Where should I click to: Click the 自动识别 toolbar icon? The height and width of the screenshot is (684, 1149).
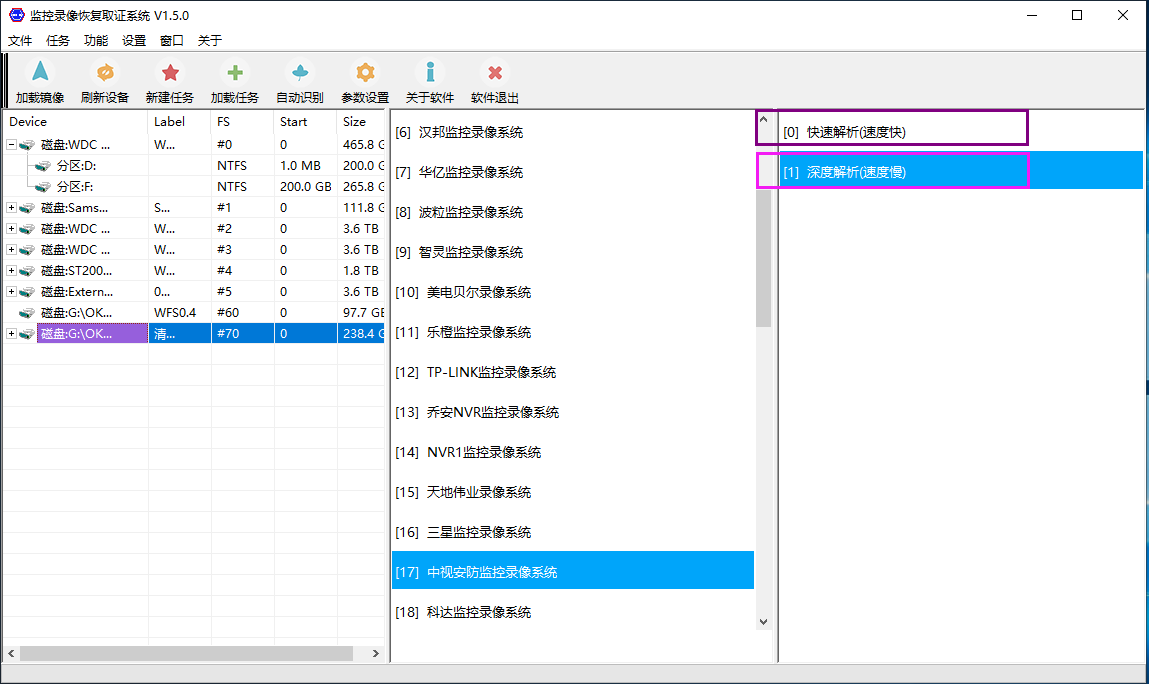[300, 73]
